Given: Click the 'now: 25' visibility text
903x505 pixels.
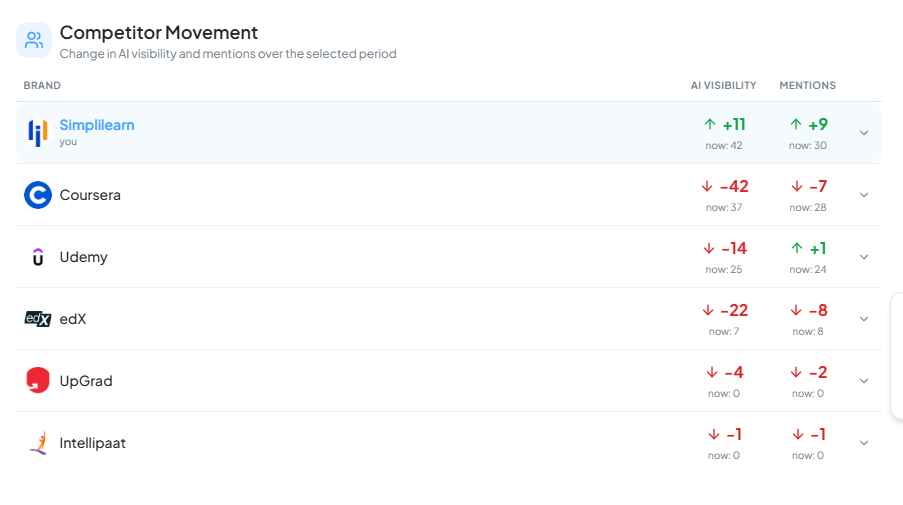Looking at the screenshot, I should click(x=724, y=269).
